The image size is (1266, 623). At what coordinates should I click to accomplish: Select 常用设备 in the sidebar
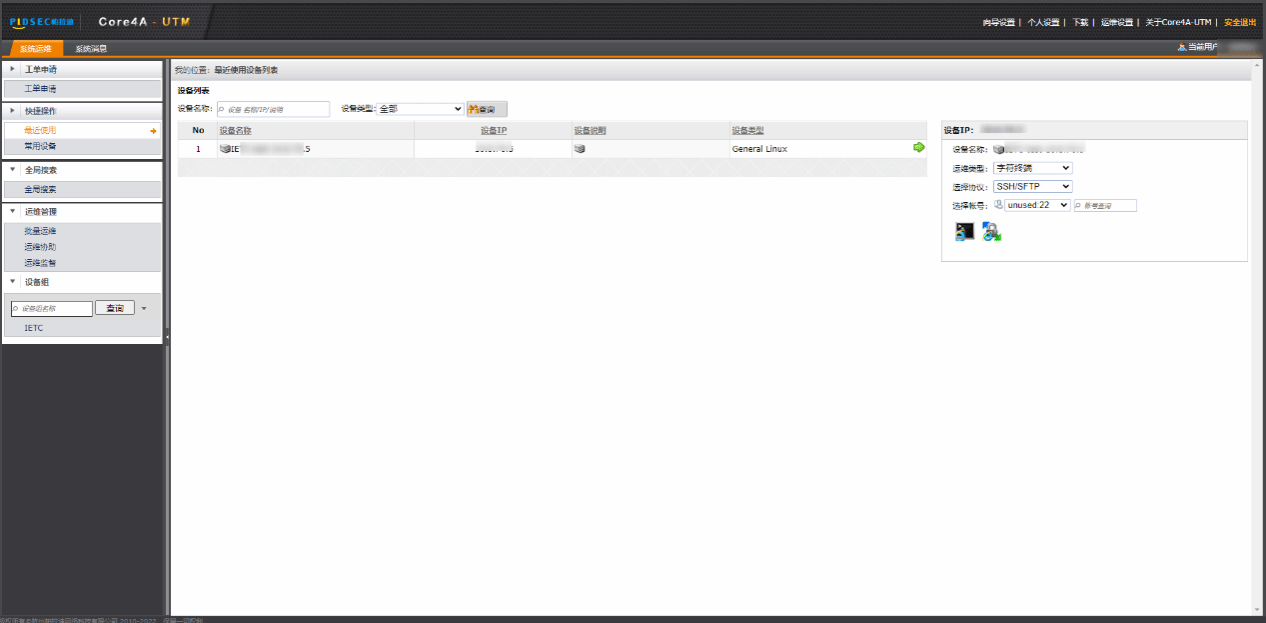tap(40, 146)
